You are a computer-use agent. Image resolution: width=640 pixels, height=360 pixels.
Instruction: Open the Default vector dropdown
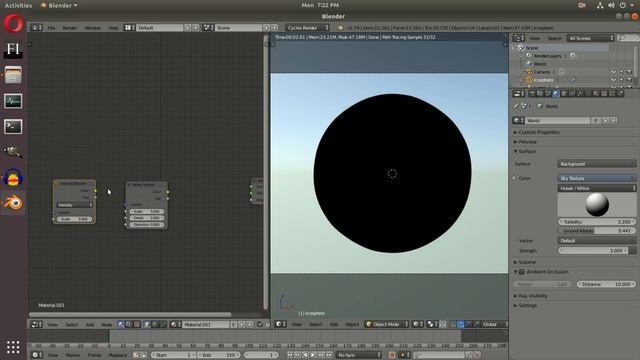597,241
